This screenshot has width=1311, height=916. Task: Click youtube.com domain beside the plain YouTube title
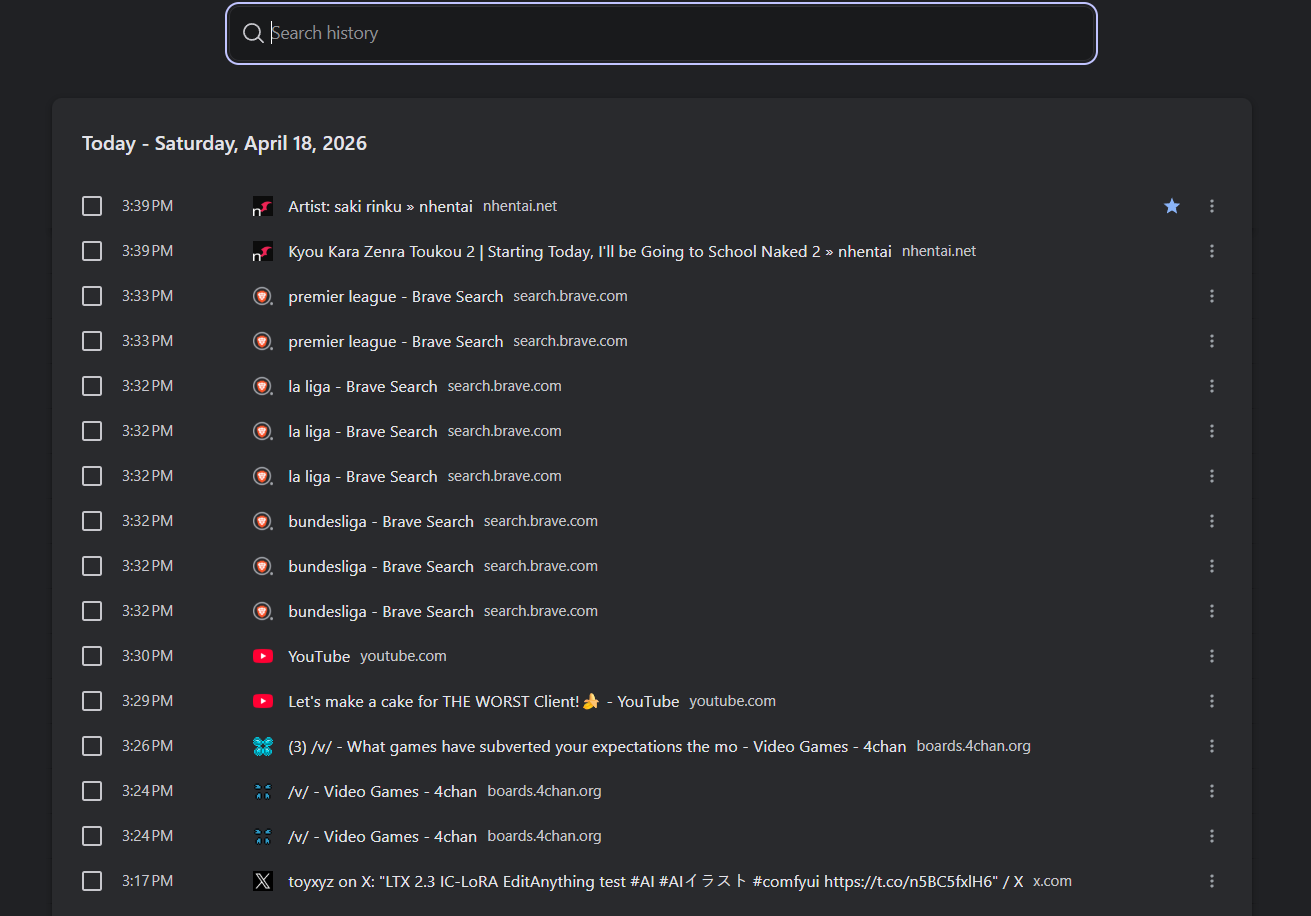pyautogui.click(x=403, y=656)
